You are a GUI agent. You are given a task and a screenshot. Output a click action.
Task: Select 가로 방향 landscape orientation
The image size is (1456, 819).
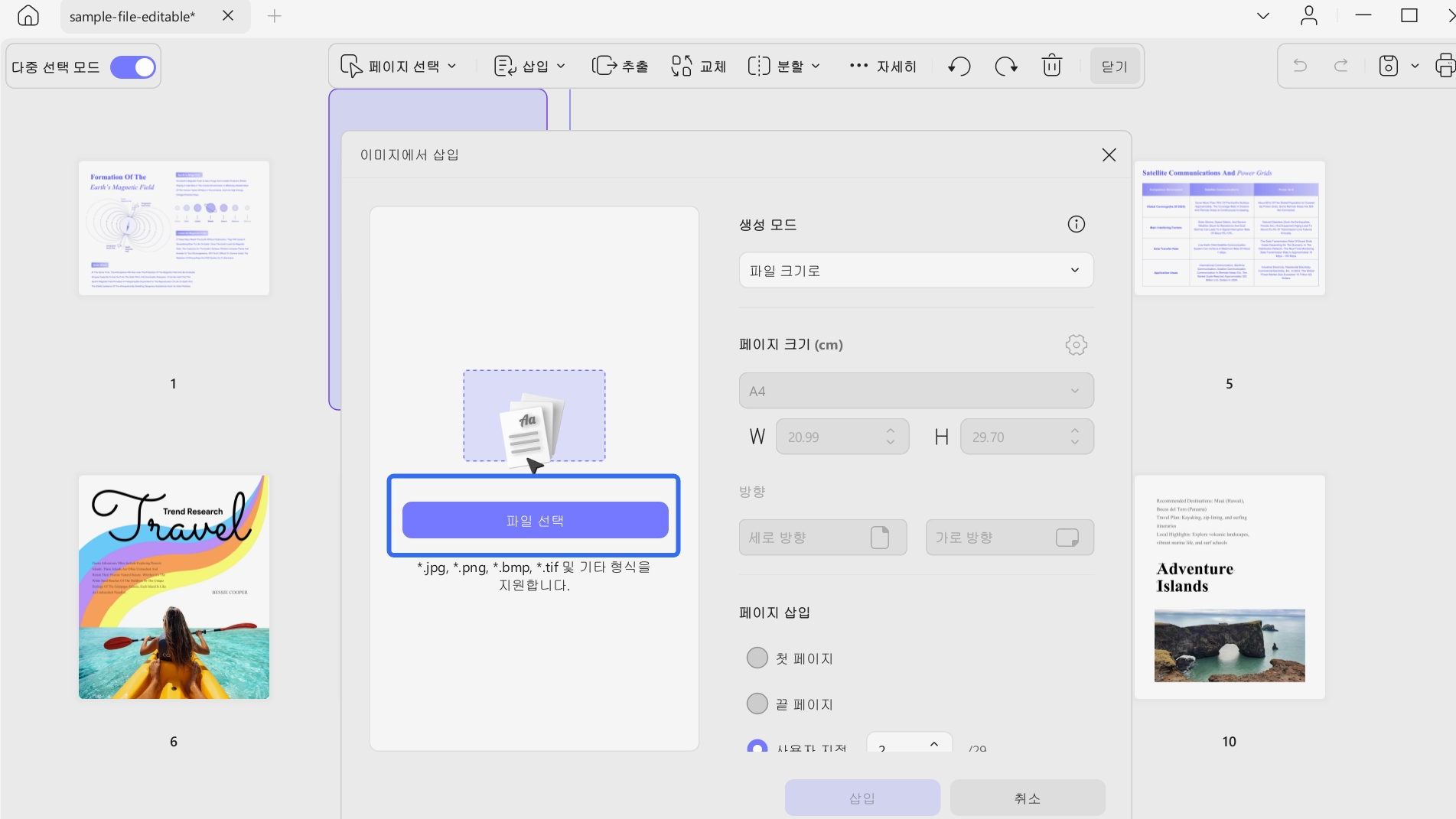click(x=1009, y=538)
